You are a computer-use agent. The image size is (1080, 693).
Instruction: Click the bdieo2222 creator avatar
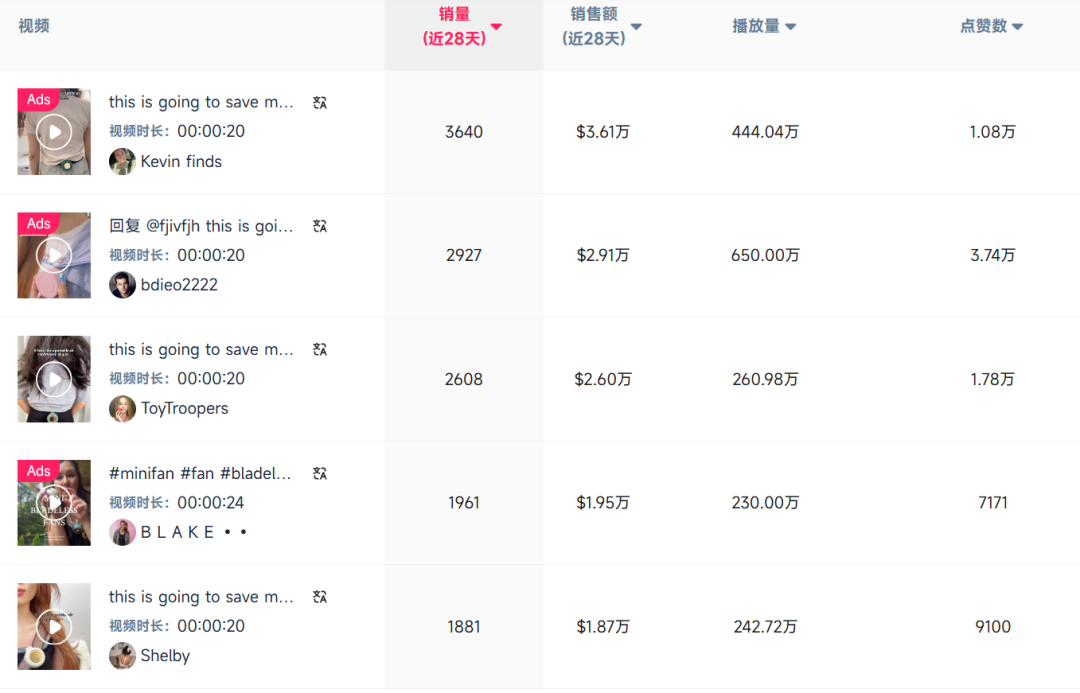click(x=122, y=284)
